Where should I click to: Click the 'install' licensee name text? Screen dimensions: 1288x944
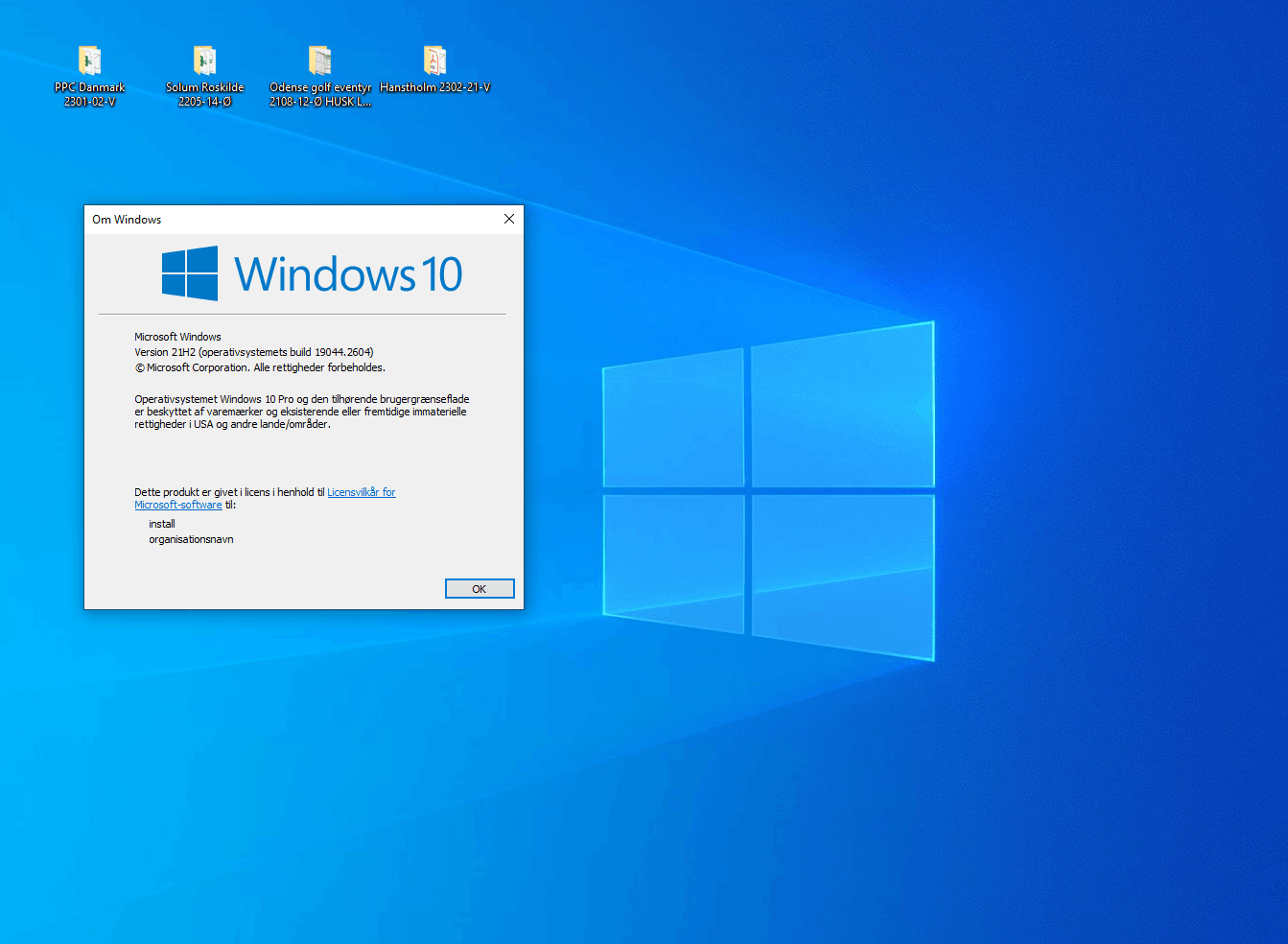point(162,524)
